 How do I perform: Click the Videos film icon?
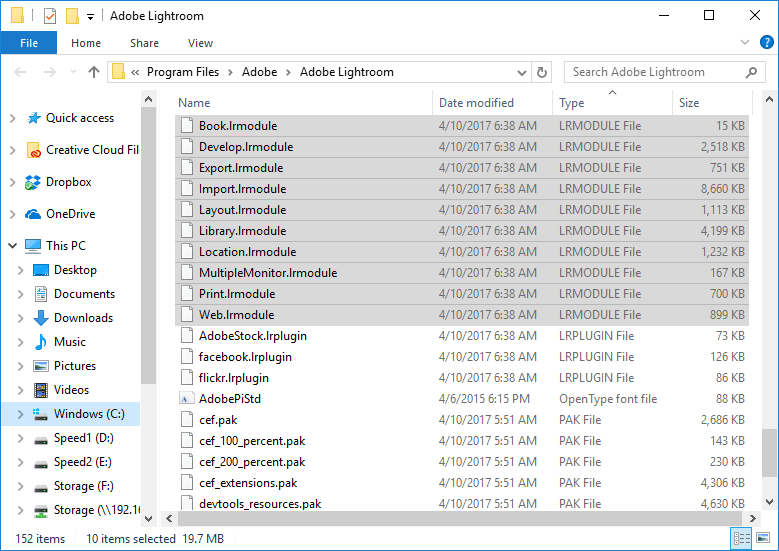tap(41, 390)
